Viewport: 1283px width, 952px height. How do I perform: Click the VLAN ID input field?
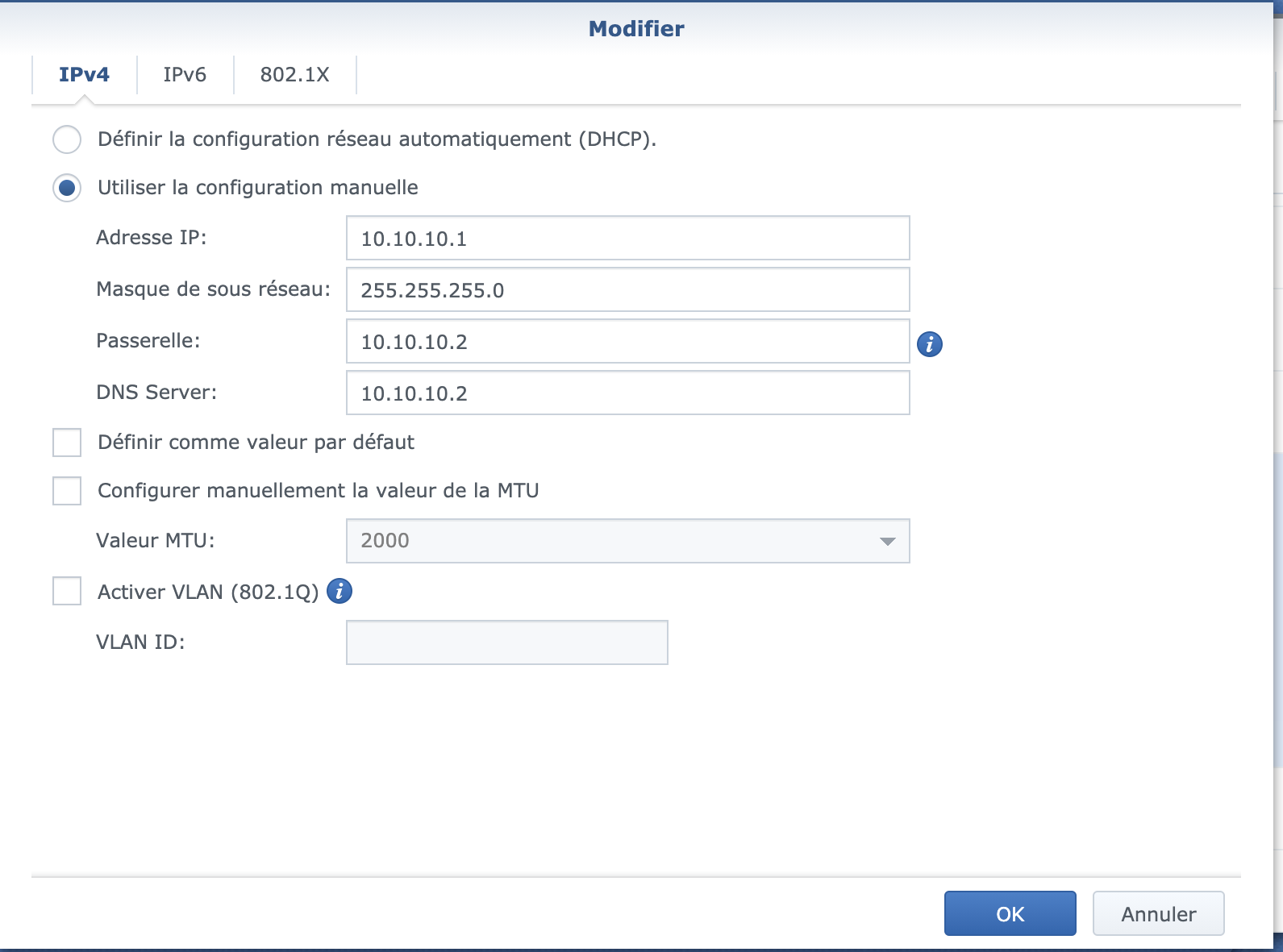click(x=507, y=642)
